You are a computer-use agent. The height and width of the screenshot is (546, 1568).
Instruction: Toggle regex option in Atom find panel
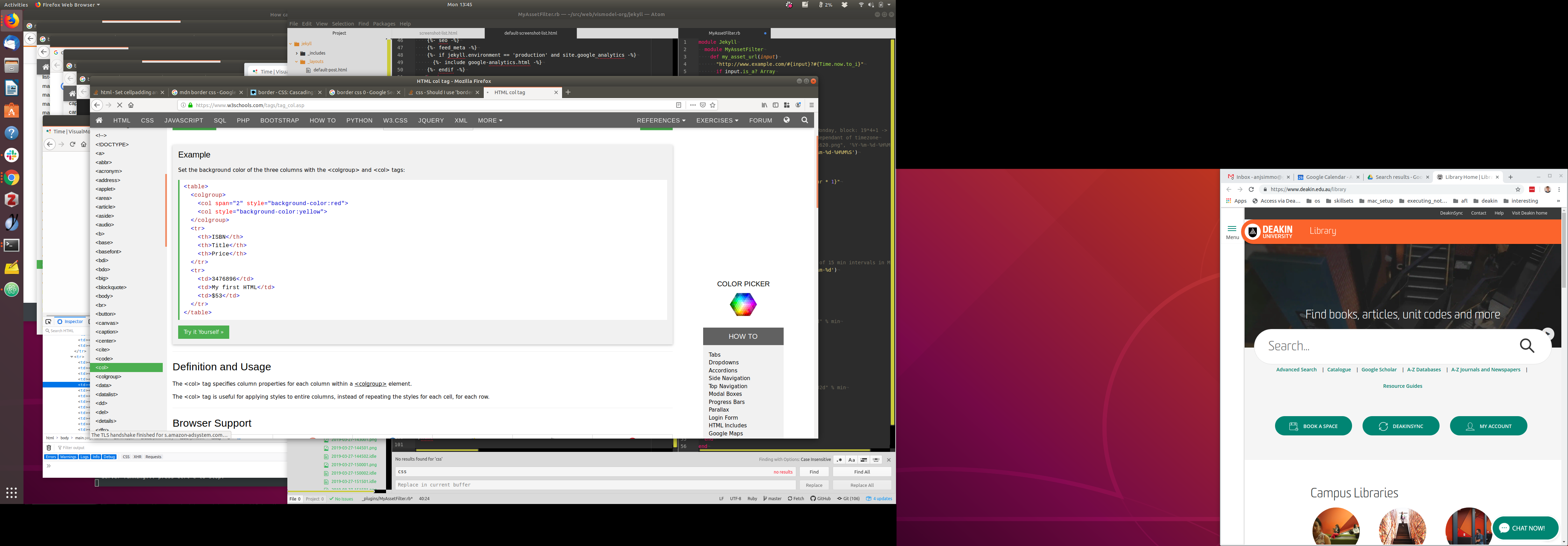coord(839,460)
